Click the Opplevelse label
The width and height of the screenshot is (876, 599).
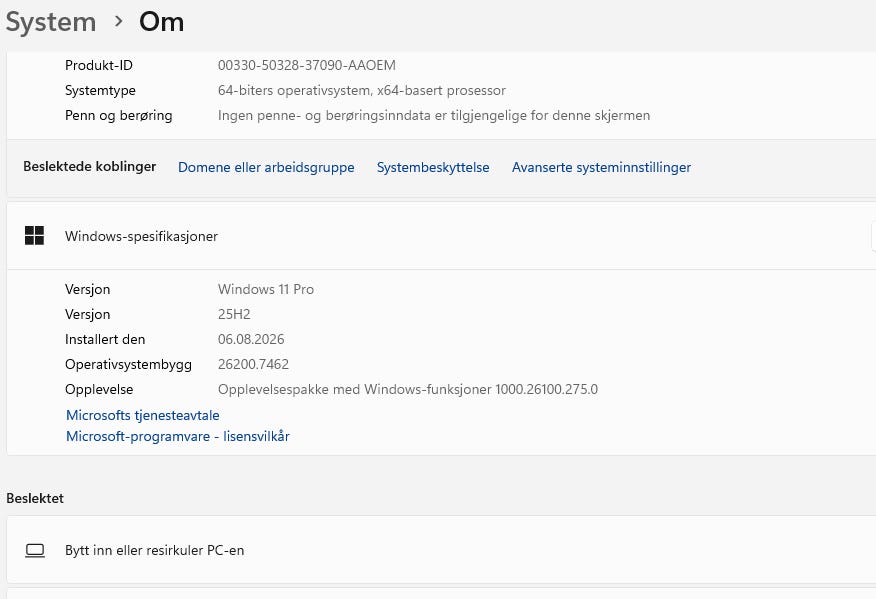[99, 389]
